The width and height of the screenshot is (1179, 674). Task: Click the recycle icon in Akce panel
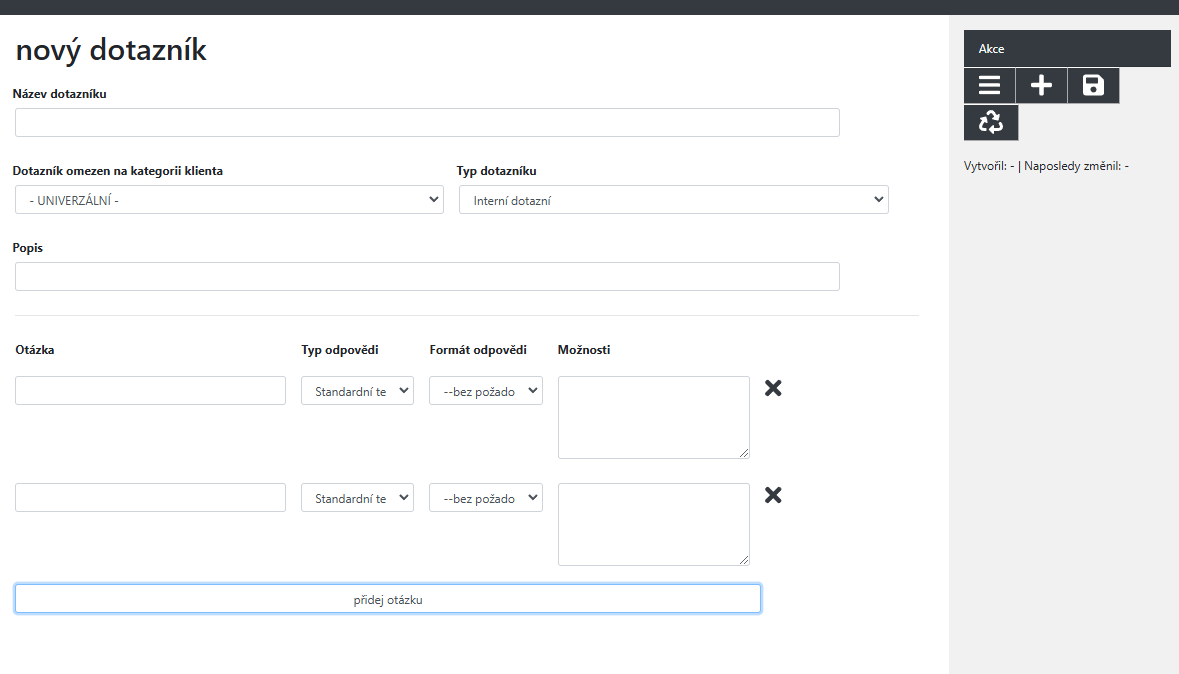coord(991,122)
